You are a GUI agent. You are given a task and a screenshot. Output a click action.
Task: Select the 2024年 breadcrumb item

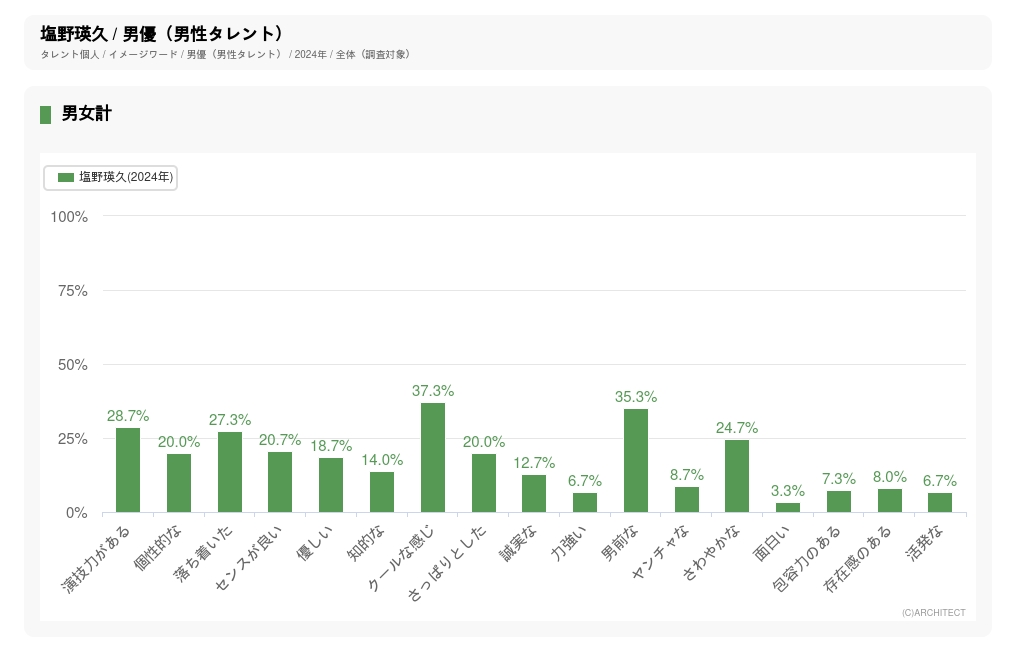pyautogui.click(x=310, y=54)
